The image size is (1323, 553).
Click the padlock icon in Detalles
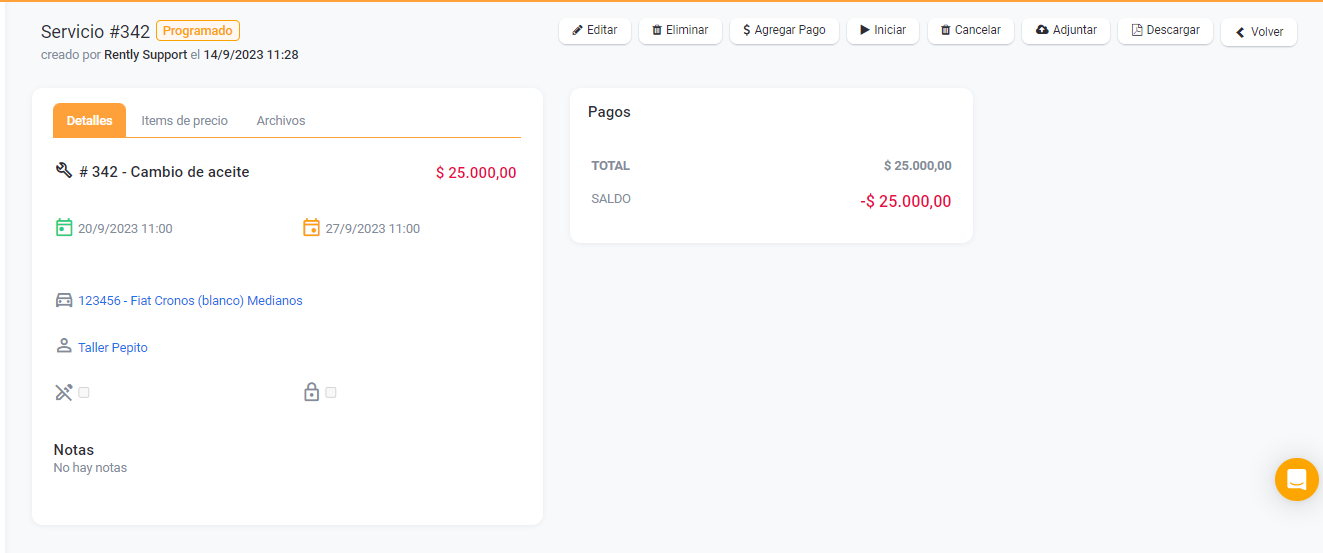[x=311, y=392]
